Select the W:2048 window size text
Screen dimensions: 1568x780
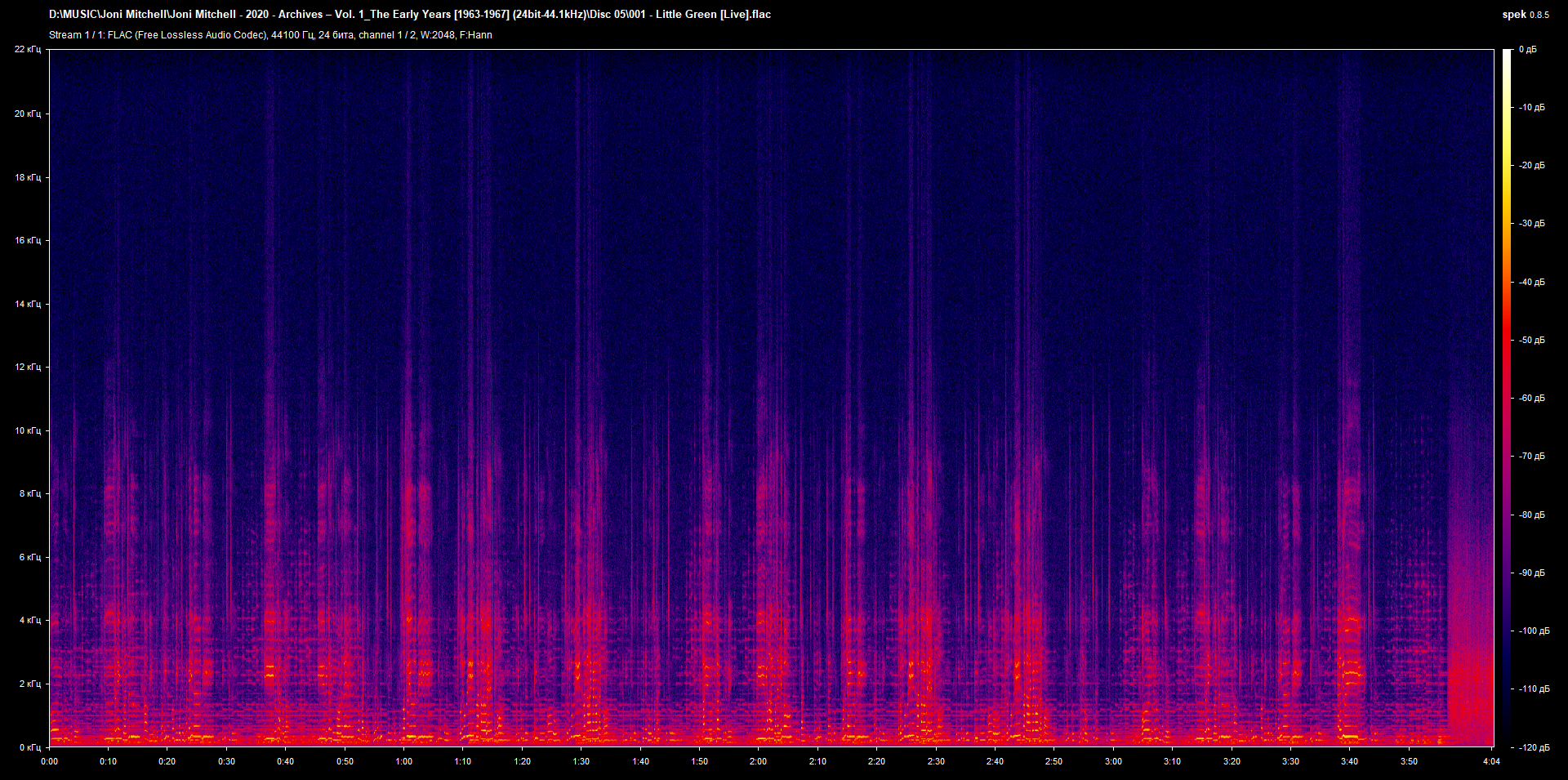[438, 34]
